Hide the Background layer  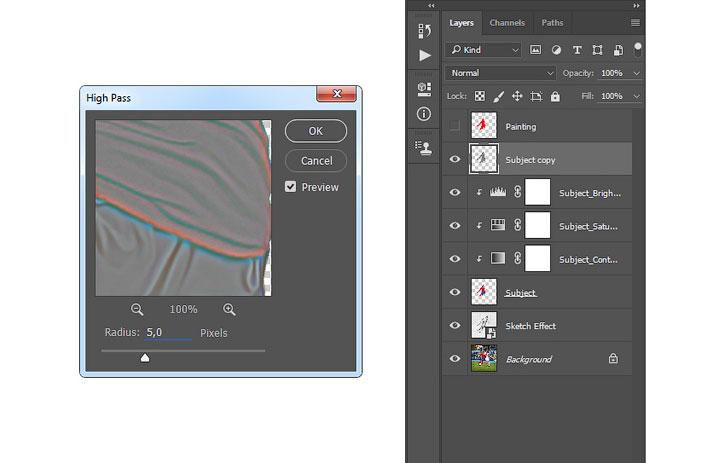455,358
